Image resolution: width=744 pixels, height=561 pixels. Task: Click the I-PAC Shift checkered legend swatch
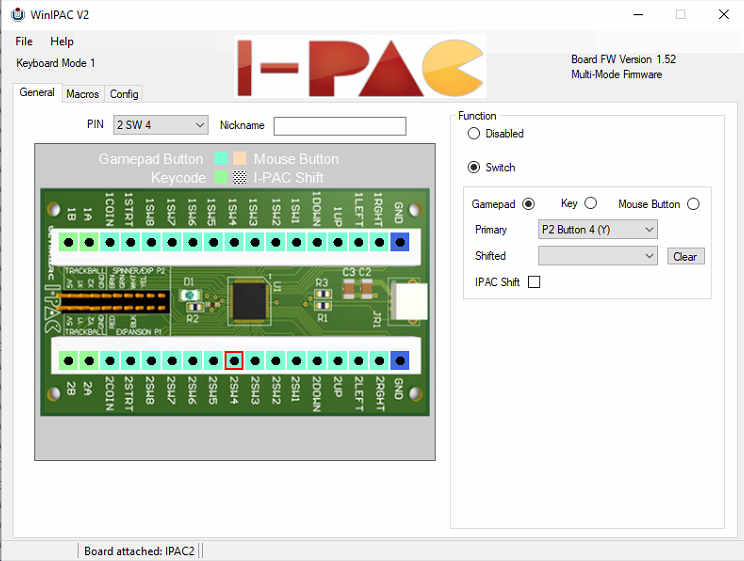click(240, 178)
